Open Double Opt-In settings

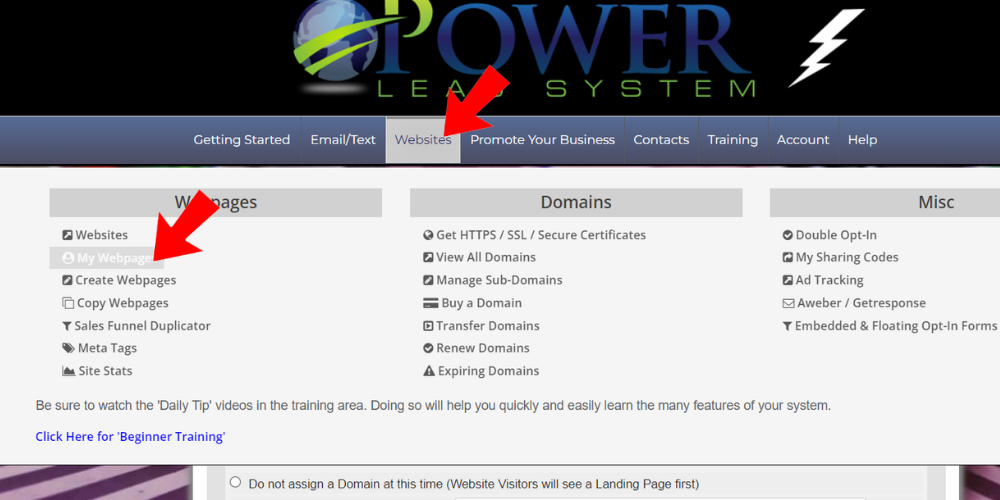tap(836, 235)
